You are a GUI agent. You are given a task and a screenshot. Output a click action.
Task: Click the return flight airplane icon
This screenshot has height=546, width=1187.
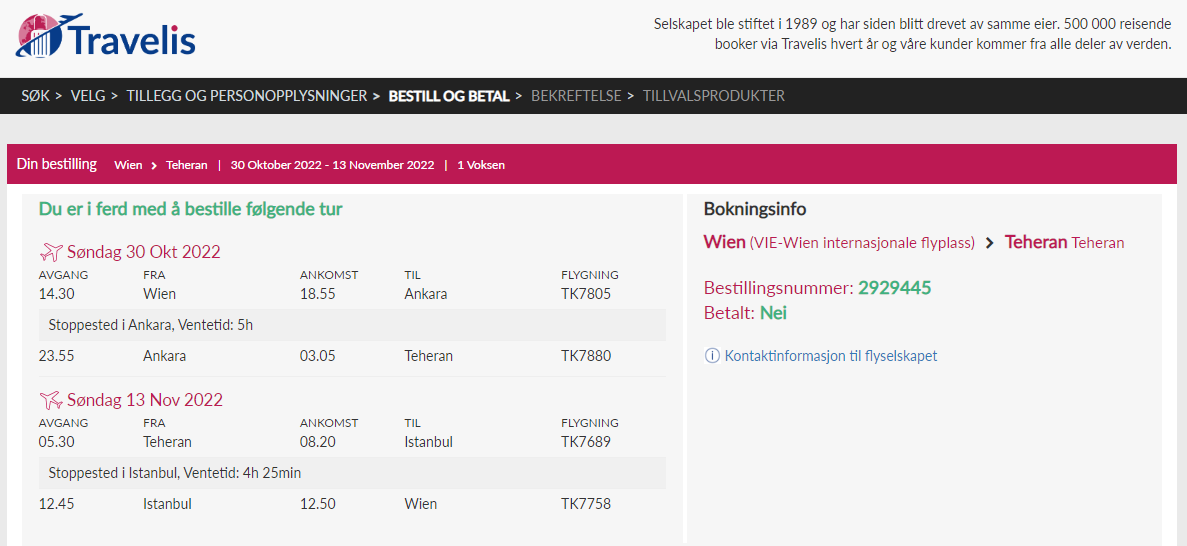pyautogui.click(x=51, y=399)
